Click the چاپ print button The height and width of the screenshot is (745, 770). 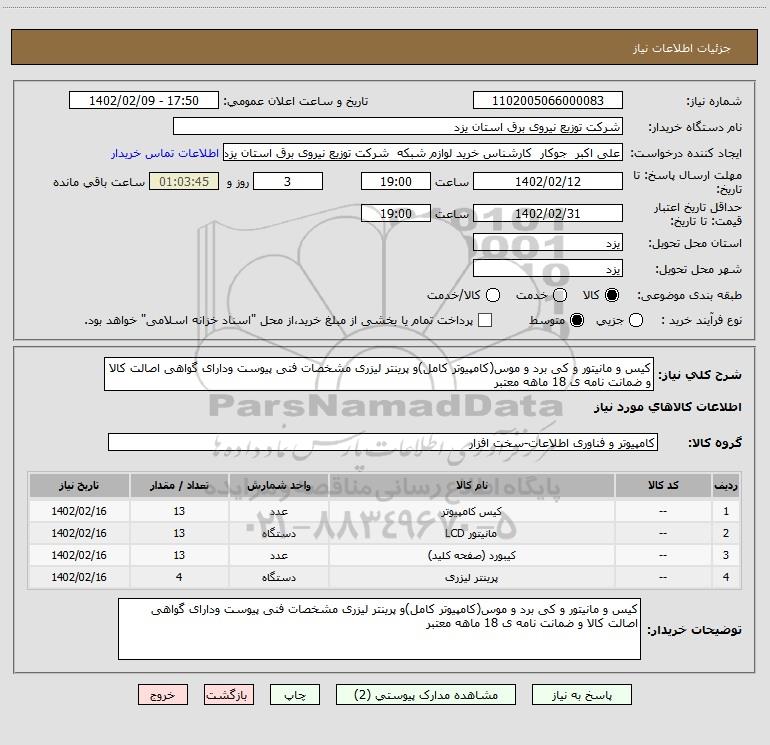click(x=295, y=695)
